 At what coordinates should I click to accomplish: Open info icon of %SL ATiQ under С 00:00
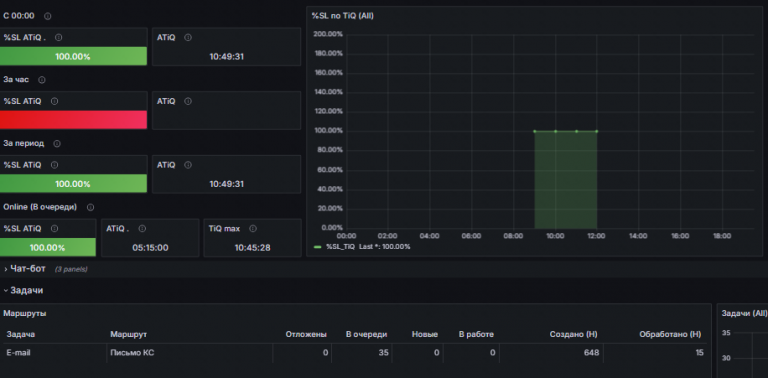[58, 38]
